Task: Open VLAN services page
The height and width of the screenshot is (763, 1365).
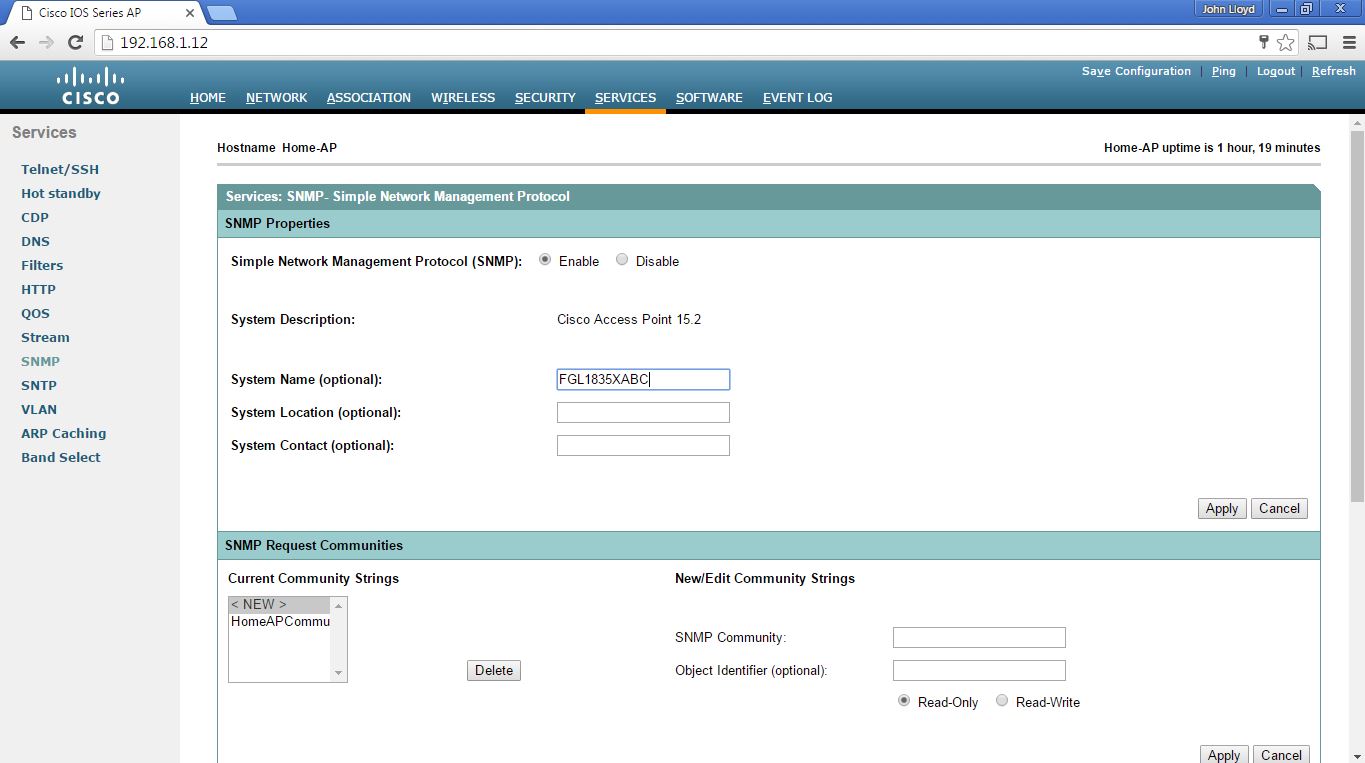Action: tap(39, 409)
